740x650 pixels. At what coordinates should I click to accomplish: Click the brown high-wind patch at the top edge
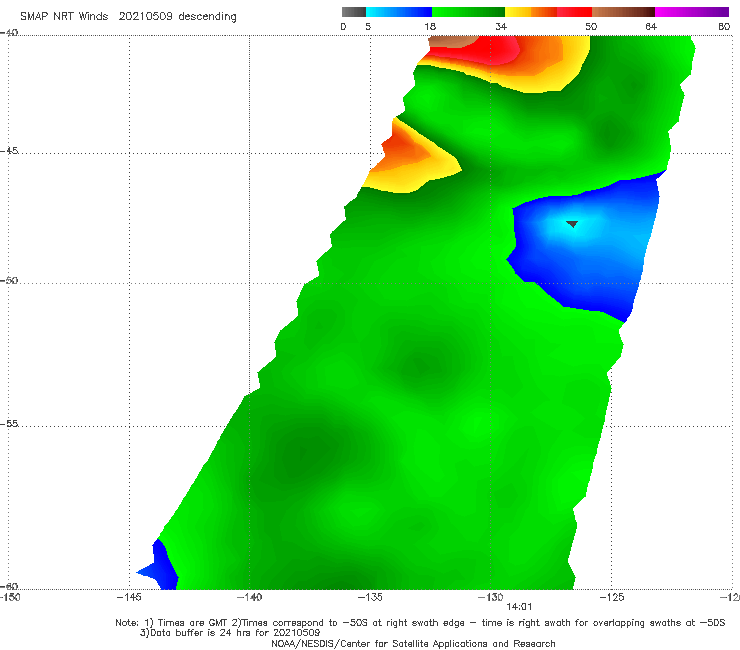pos(450,42)
